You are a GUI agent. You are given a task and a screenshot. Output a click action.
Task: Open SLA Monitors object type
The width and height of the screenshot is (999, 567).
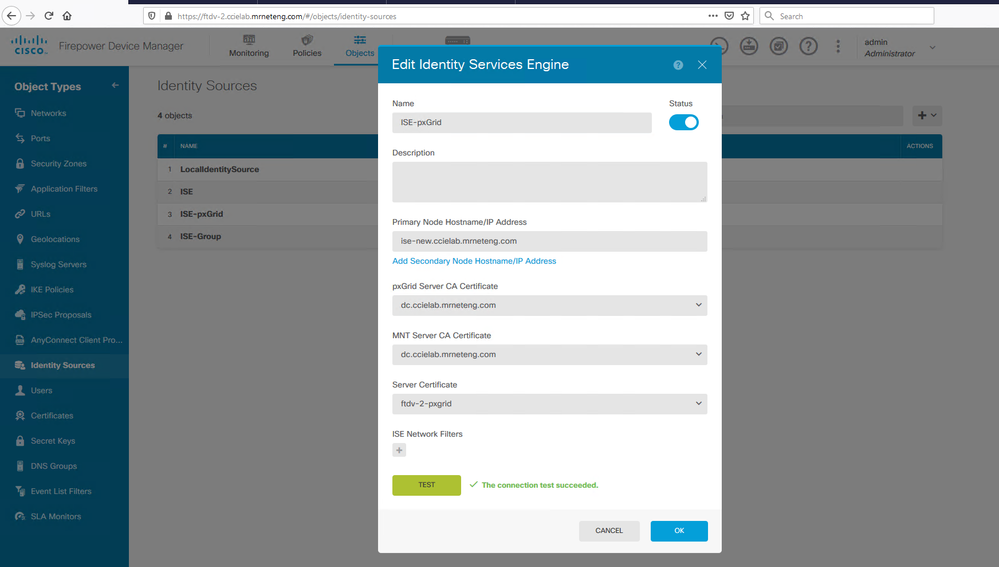tap(55, 517)
